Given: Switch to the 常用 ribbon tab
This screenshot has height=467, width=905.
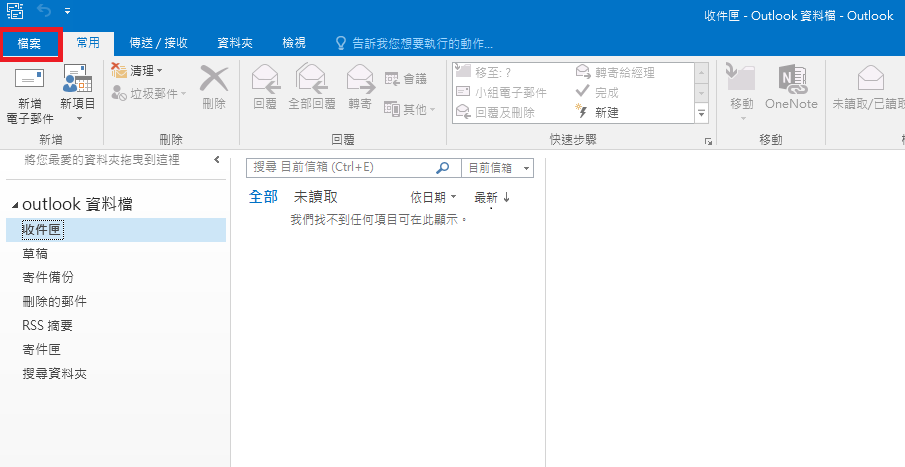Looking at the screenshot, I should 88,43.
